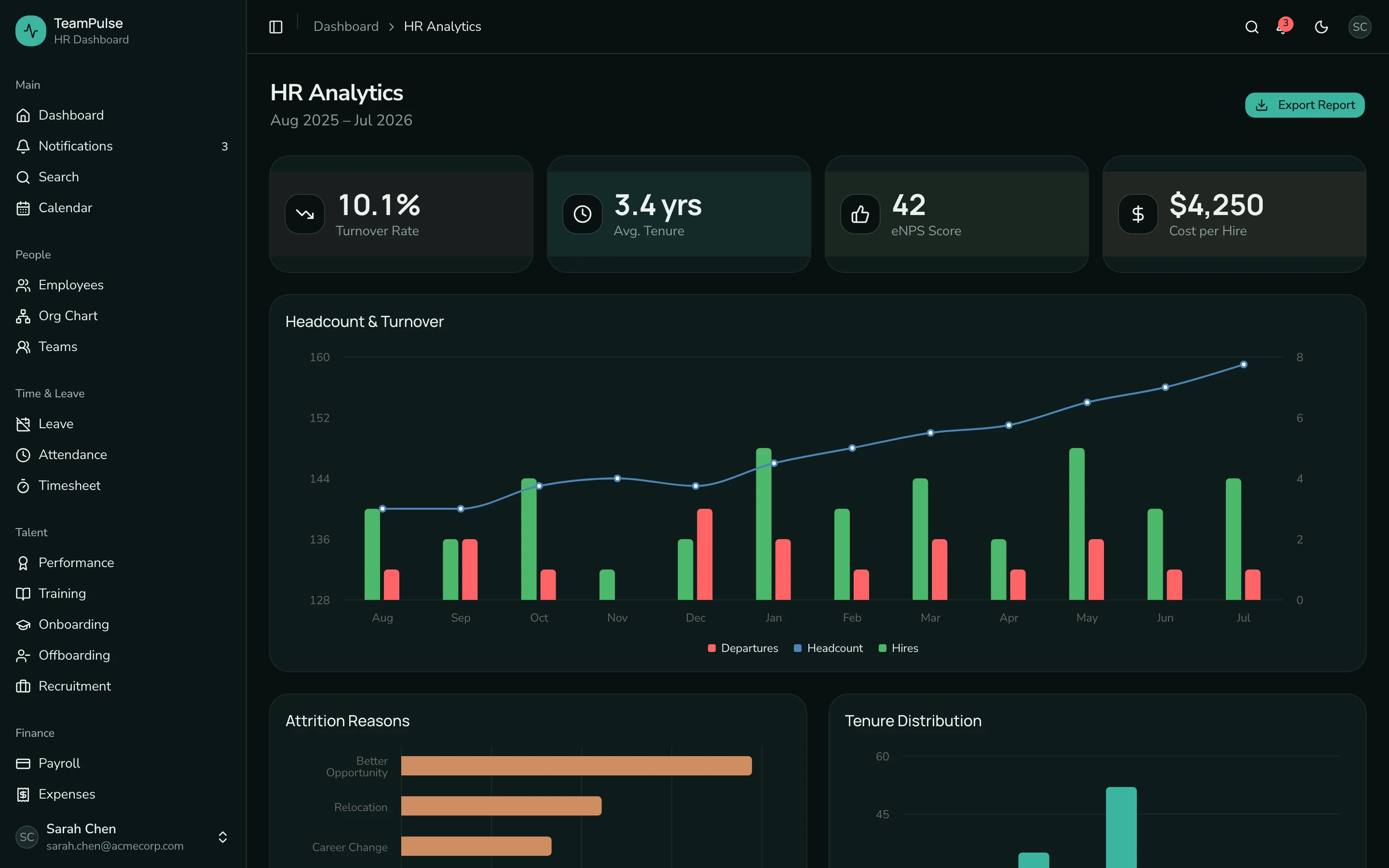Click the sidebar Notifications bell icon
The width and height of the screenshot is (1389, 868).
click(x=23, y=147)
